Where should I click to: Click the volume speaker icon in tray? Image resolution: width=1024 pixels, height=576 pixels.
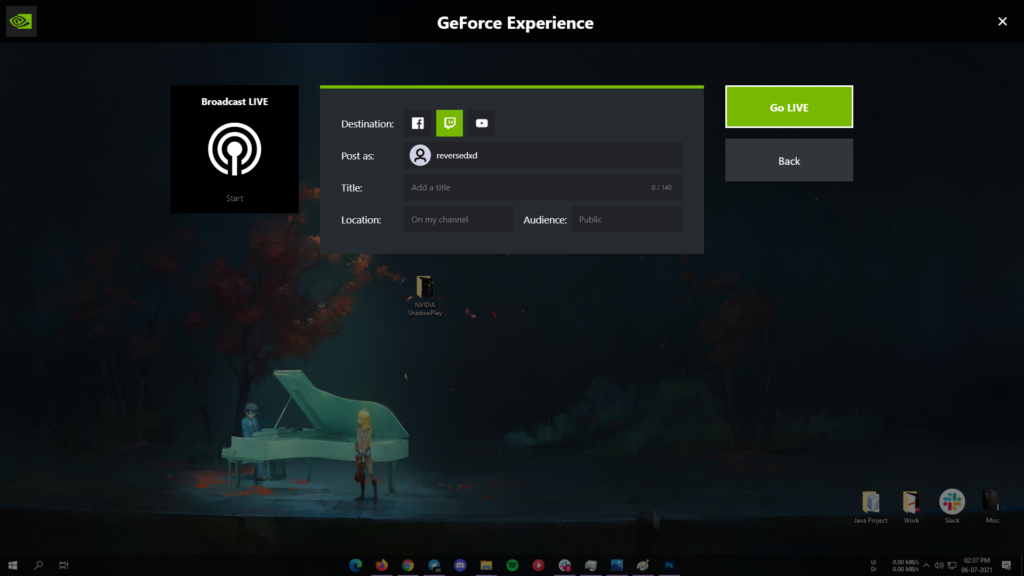[939, 565]
